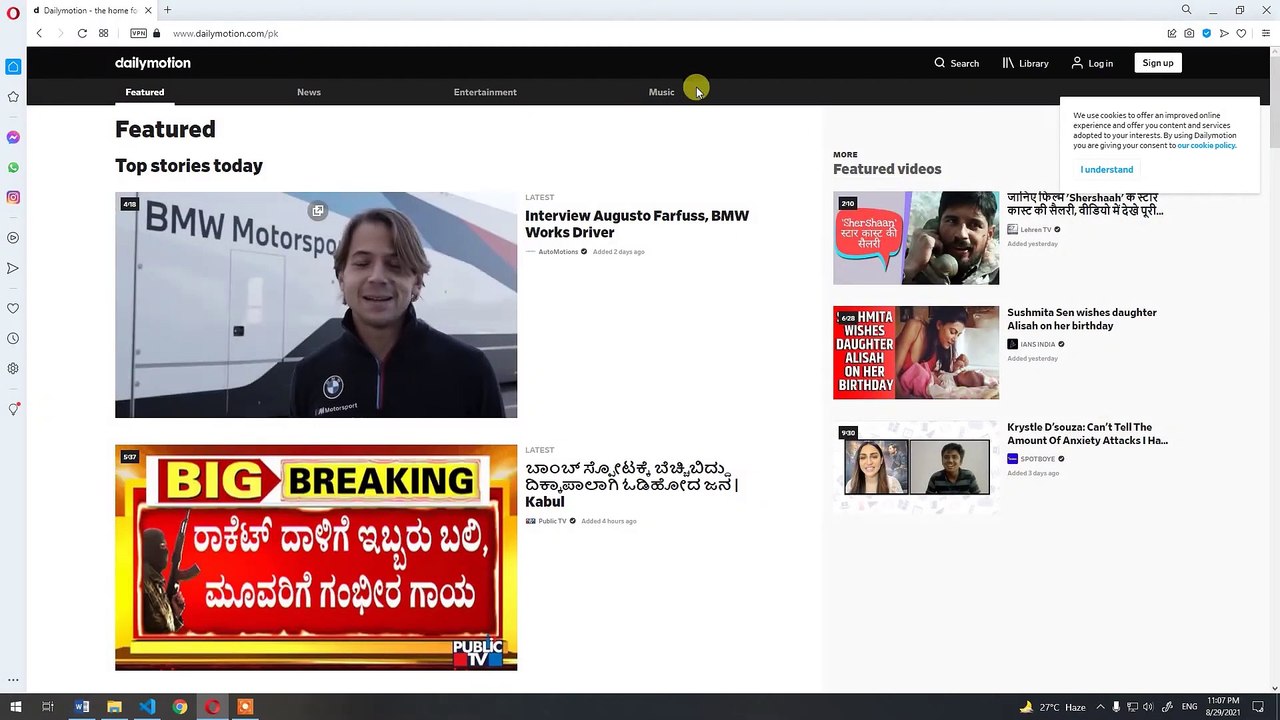Open the sidebar Home icon
Image resolution: width=1280 pixels, height=720 pixels.
13,67
